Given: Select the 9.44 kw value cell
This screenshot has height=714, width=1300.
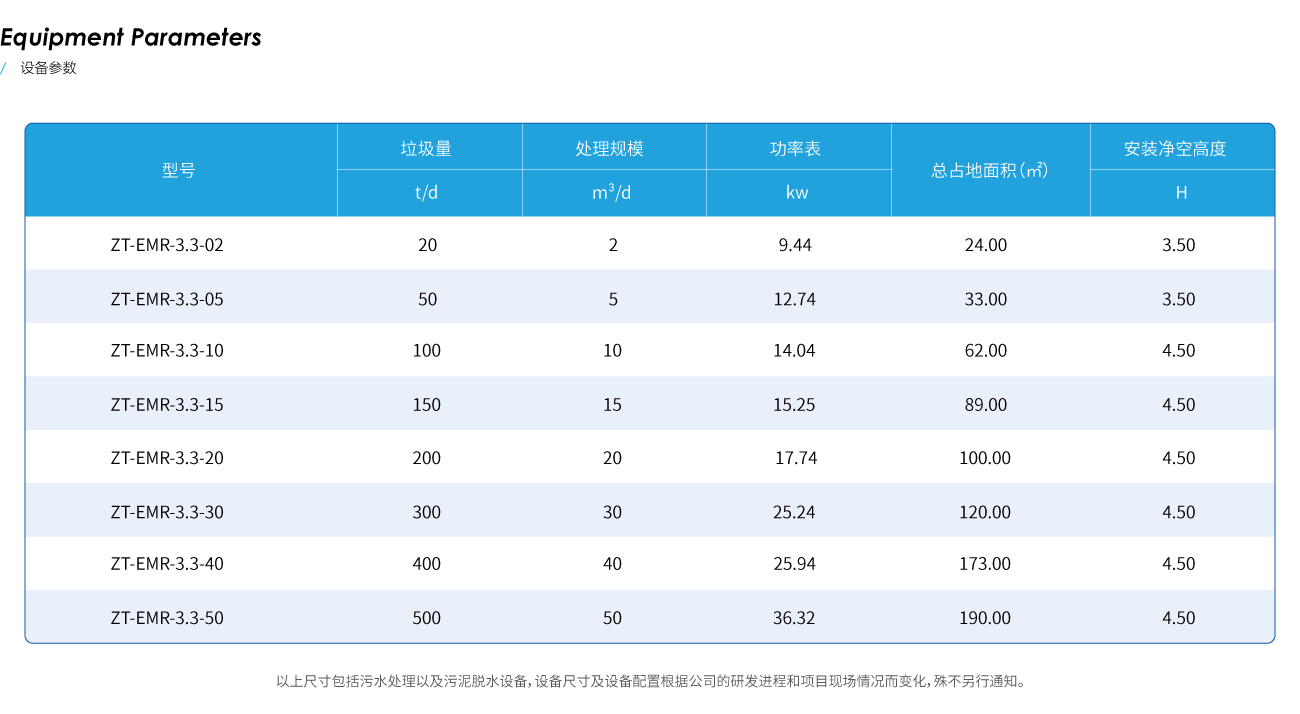Looking at the screenshot, I should 794,244.
